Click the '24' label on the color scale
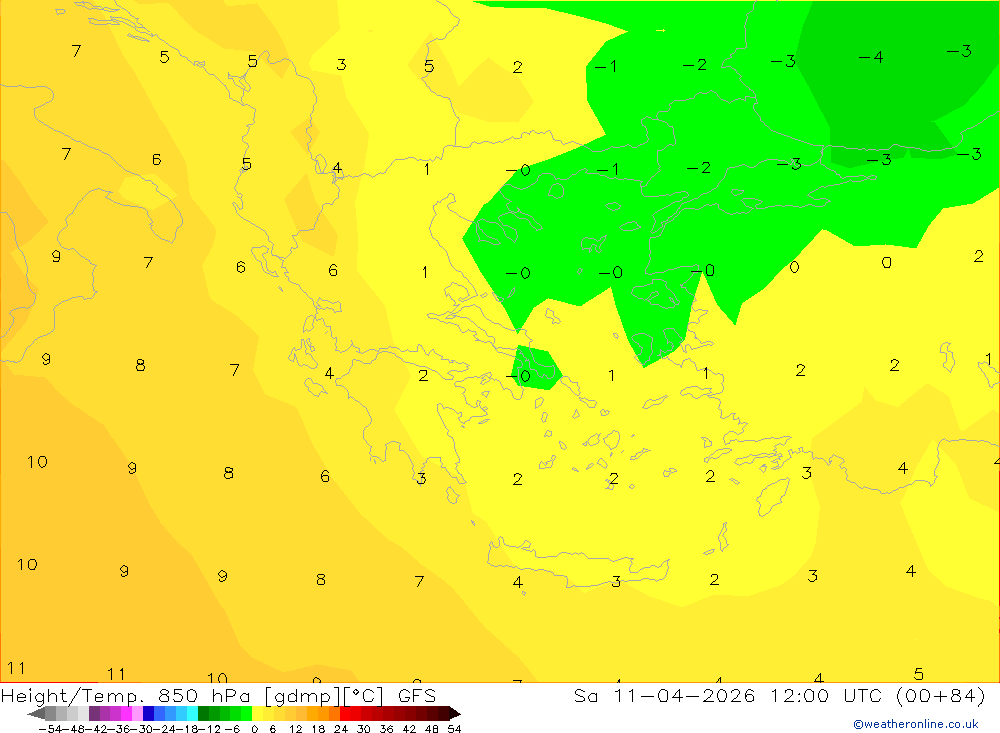 click(341, 729)
